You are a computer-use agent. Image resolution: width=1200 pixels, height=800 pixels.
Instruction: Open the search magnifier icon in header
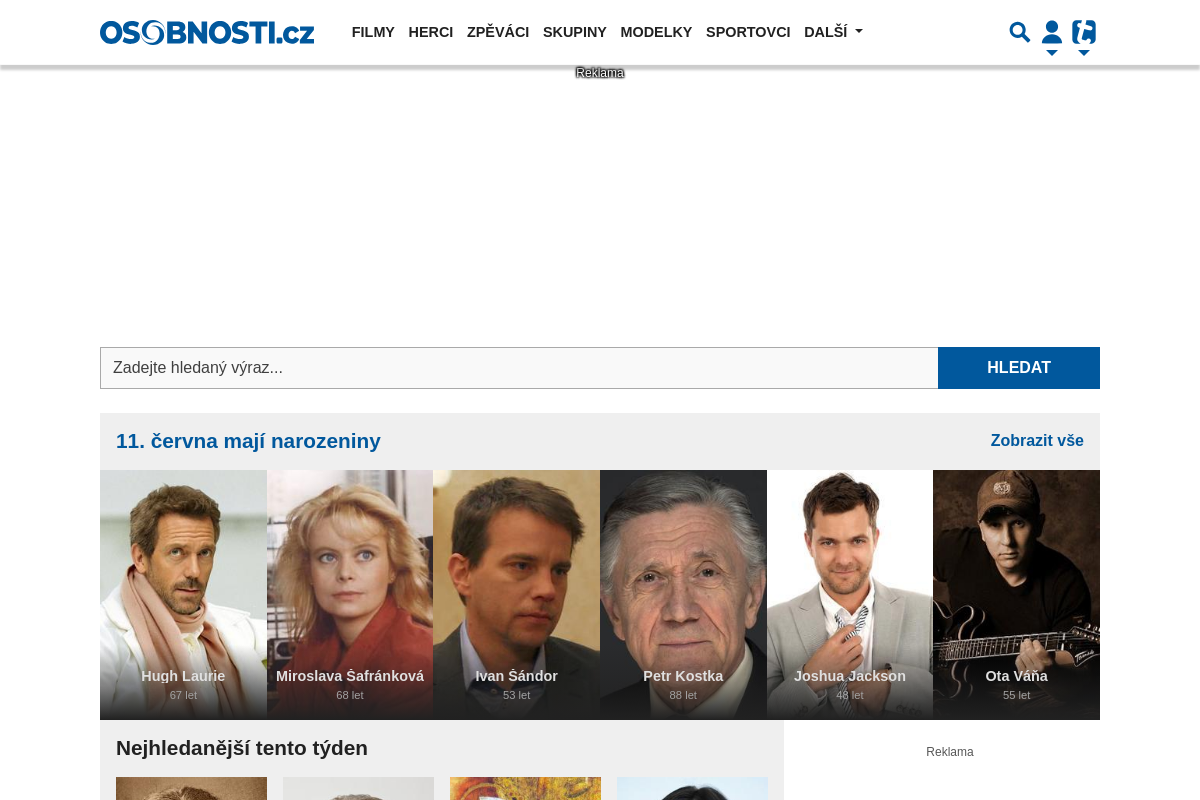point(1019,32)
